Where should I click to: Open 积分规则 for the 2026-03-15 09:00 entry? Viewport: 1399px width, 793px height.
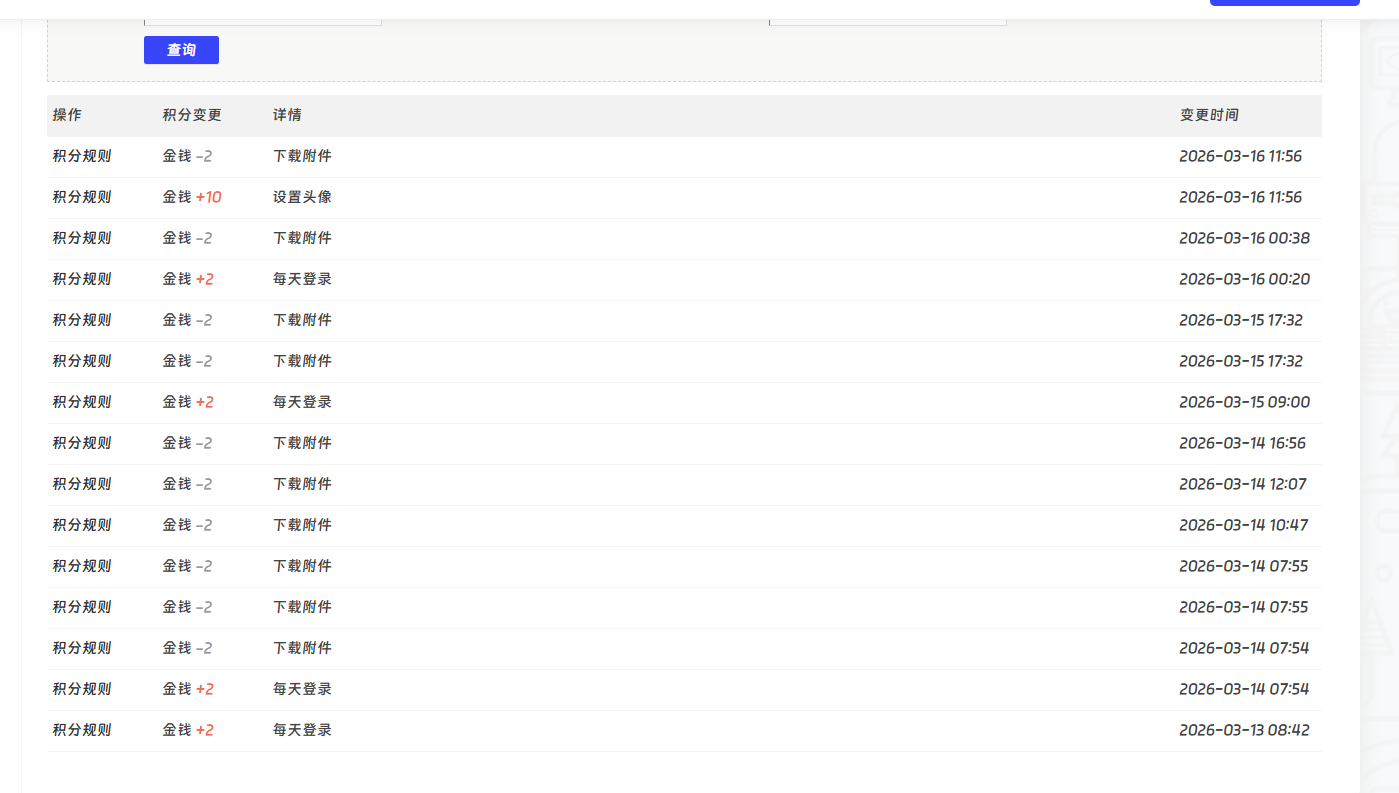pos(82,402)
